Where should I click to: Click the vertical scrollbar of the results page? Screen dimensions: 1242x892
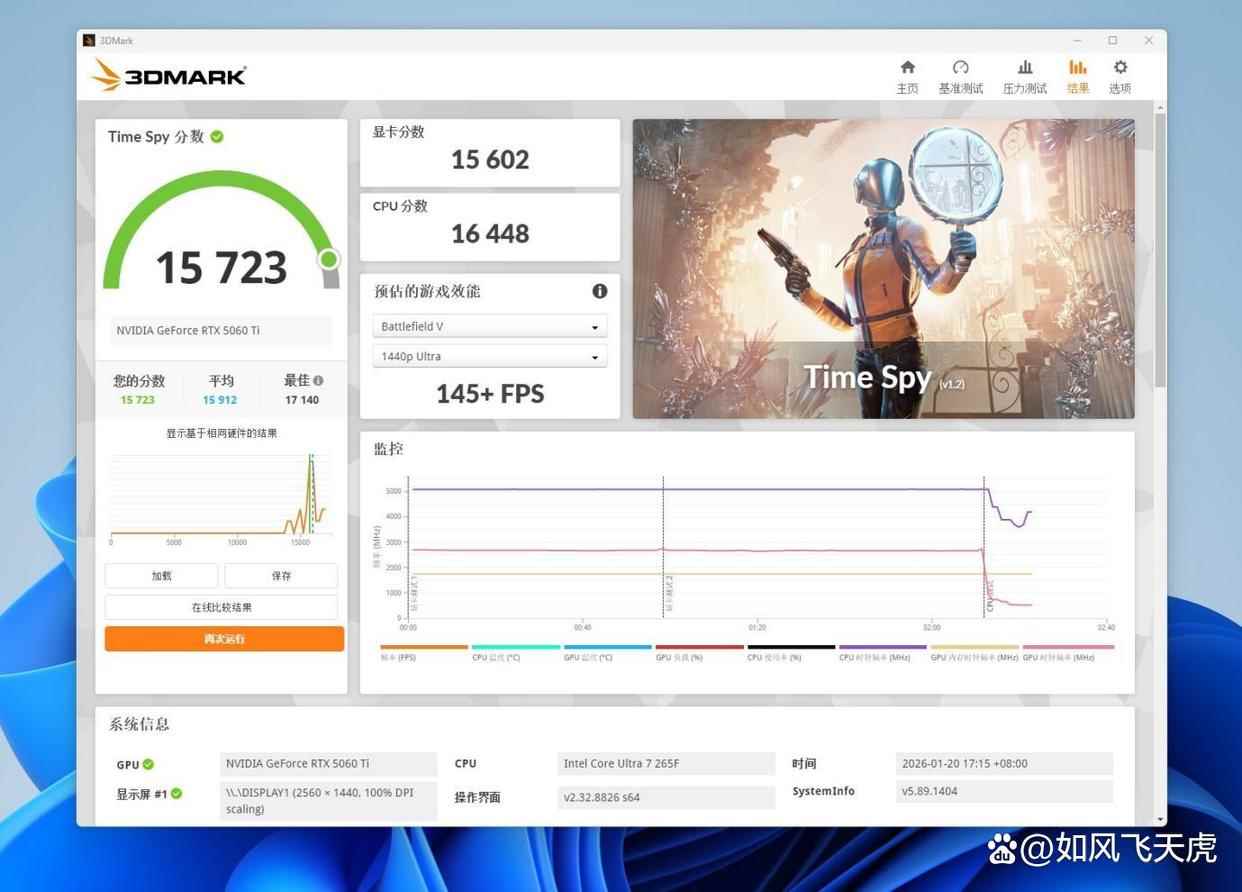tap(1160, 250)
